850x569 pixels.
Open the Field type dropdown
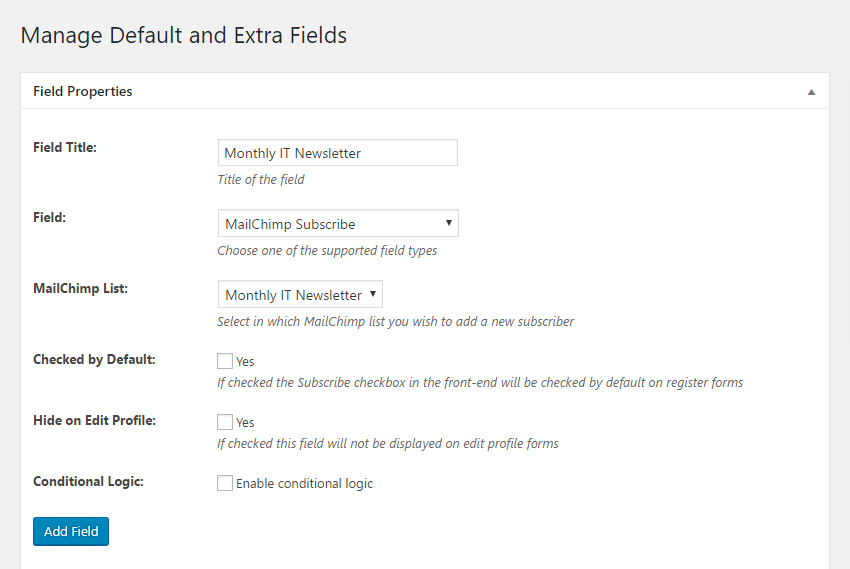[338, 223]
